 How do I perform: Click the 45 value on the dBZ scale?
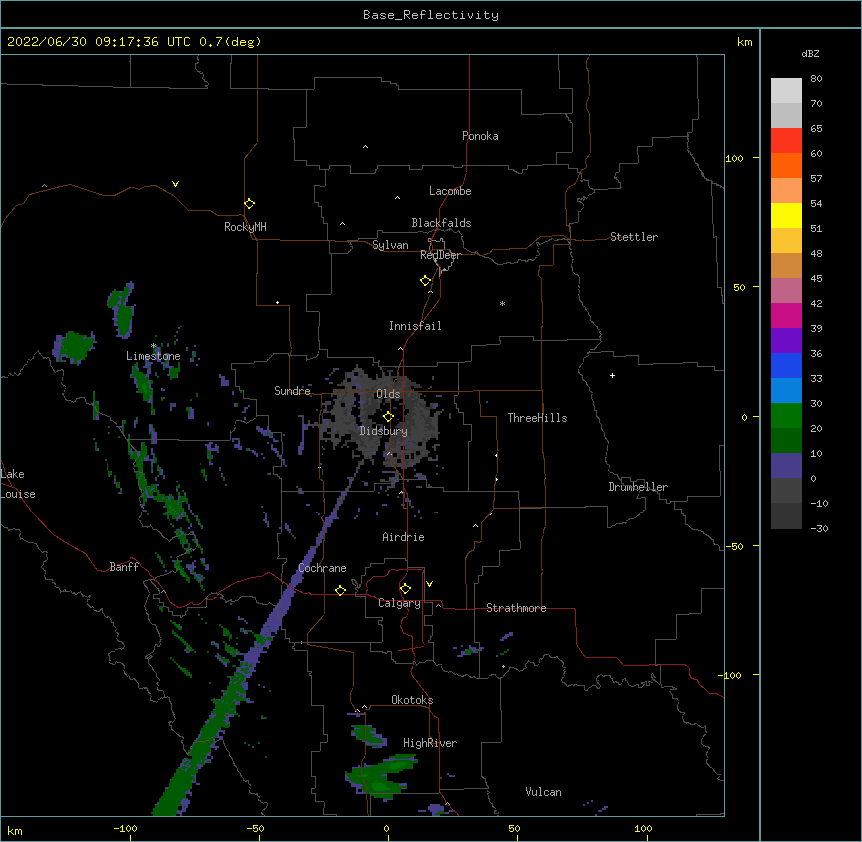[816, 278]
